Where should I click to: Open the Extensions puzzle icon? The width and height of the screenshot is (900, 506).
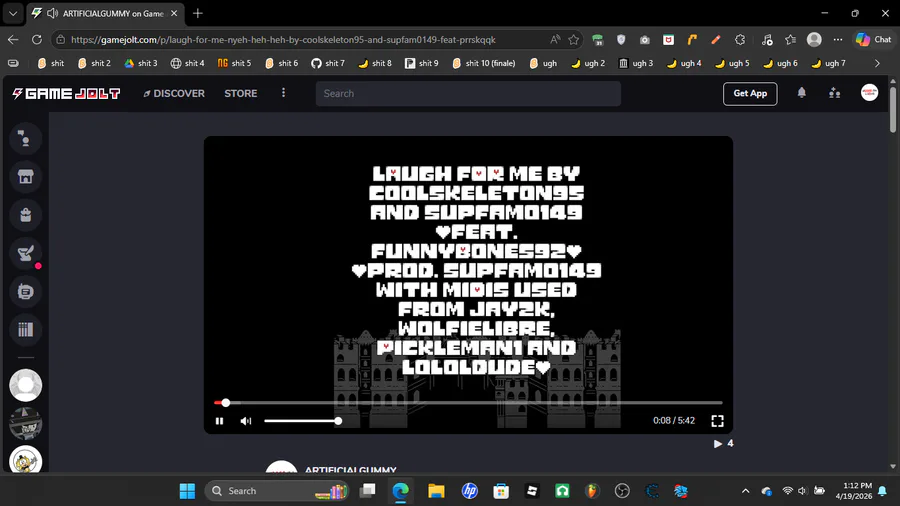(x=740, y=40)
